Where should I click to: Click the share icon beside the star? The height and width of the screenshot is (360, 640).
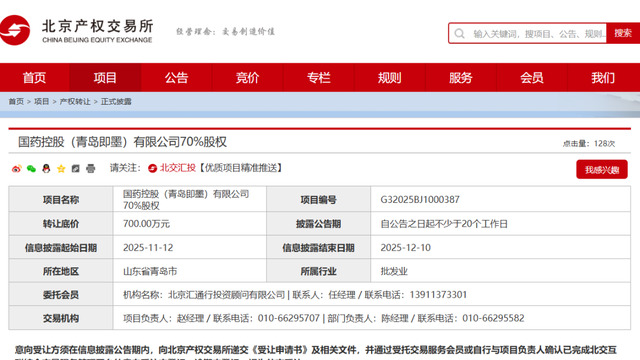(x=76, y=169)
